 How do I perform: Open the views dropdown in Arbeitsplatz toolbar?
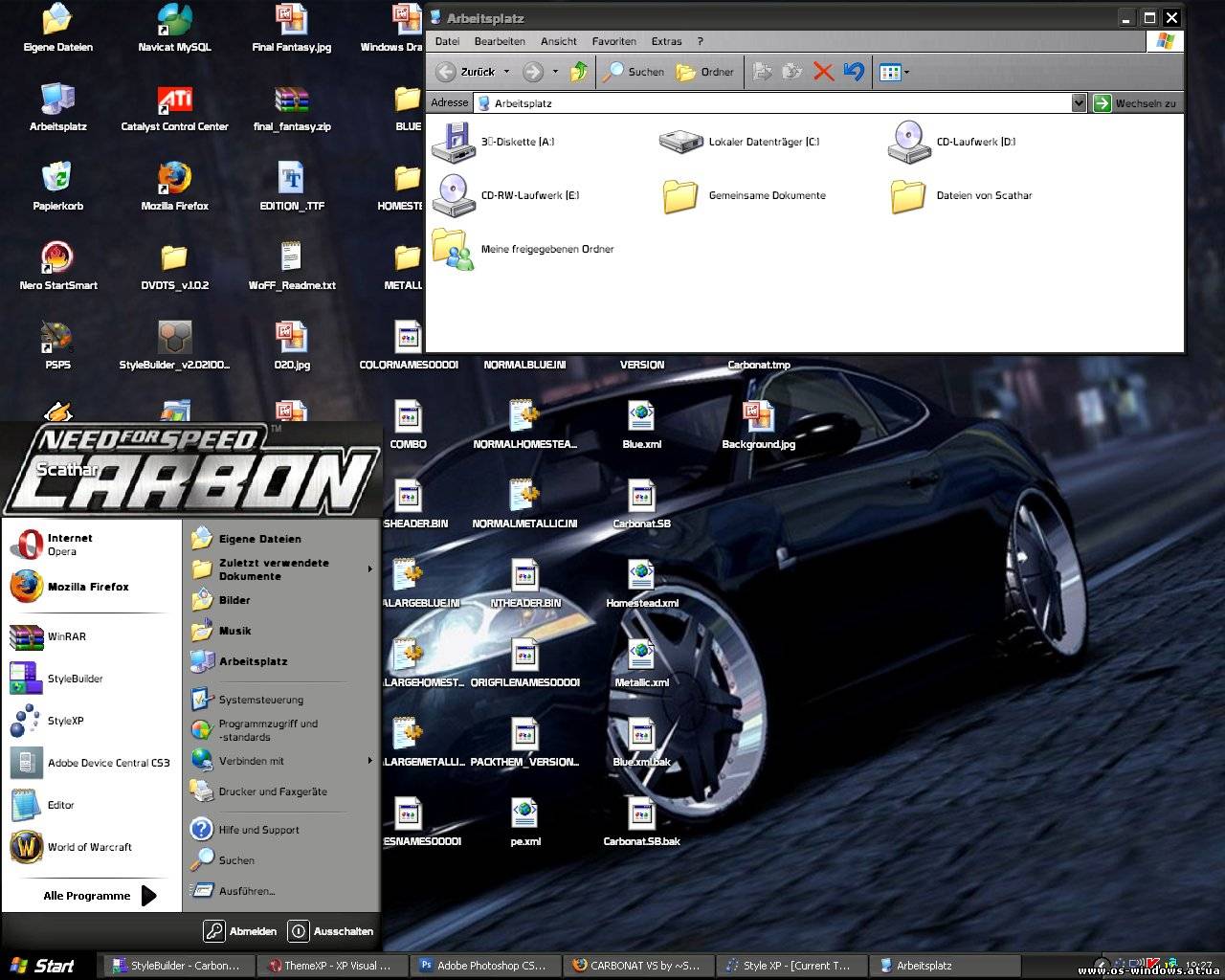click(895, 72)
